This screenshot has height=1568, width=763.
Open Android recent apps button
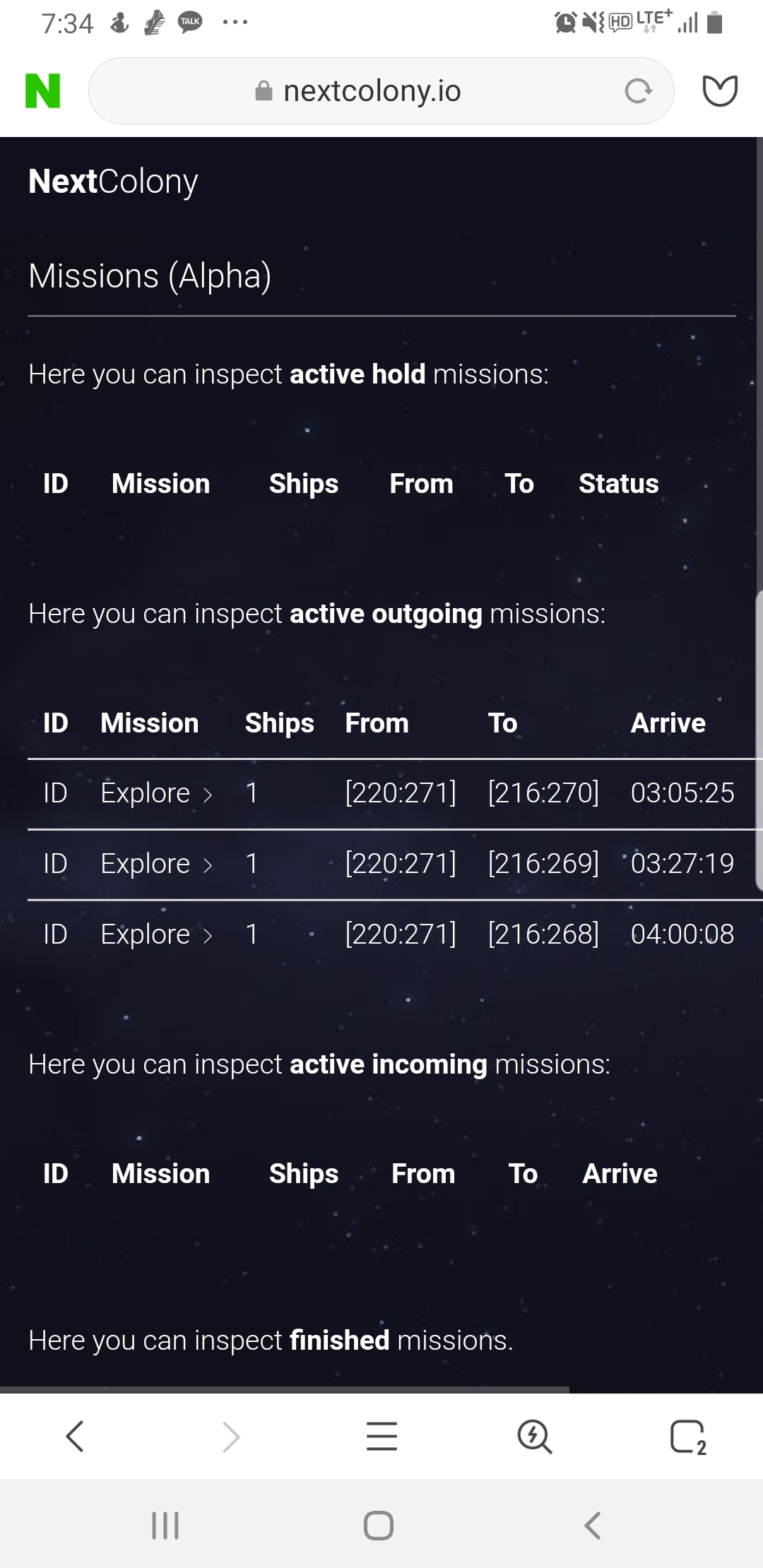165,1526
